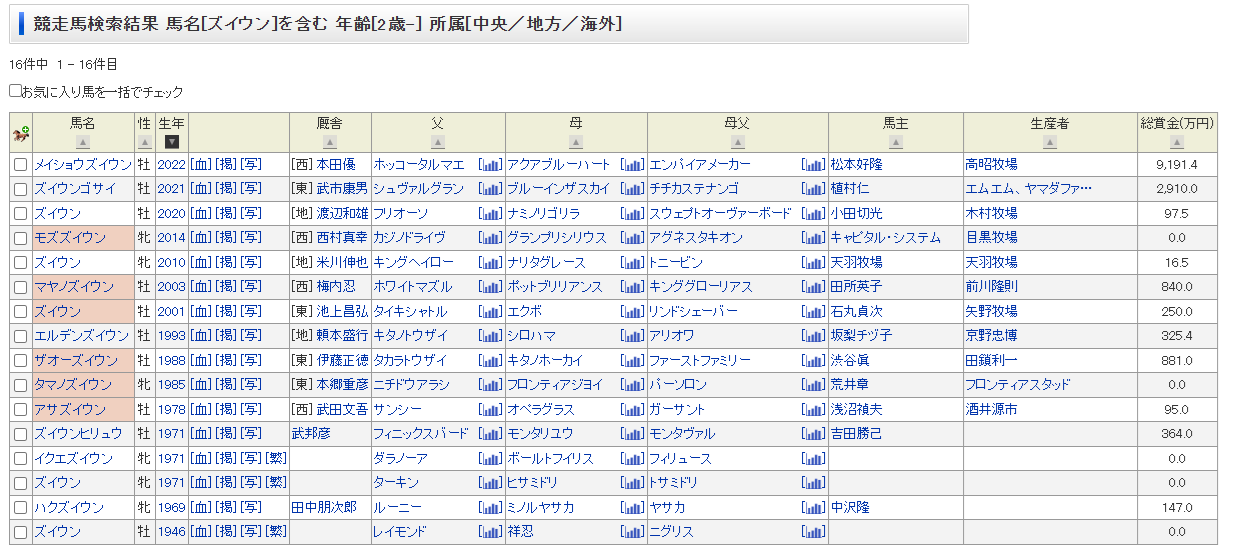Viewport: 1233px width, 553px height.
Task: Select the checkbox for モズズイウン
Action: coord(20,238)
